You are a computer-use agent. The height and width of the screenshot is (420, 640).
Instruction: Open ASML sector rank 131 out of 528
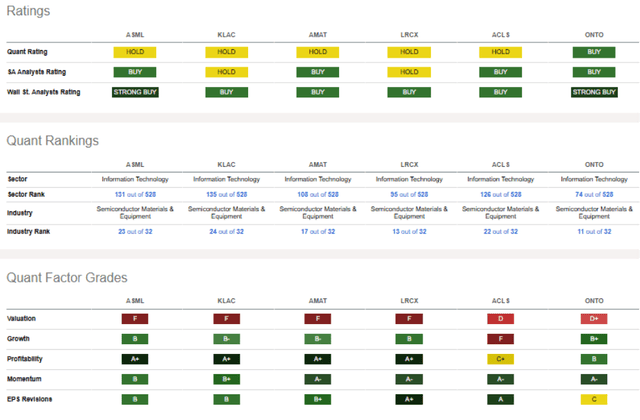pyautogui.click(x=135, y=194)
